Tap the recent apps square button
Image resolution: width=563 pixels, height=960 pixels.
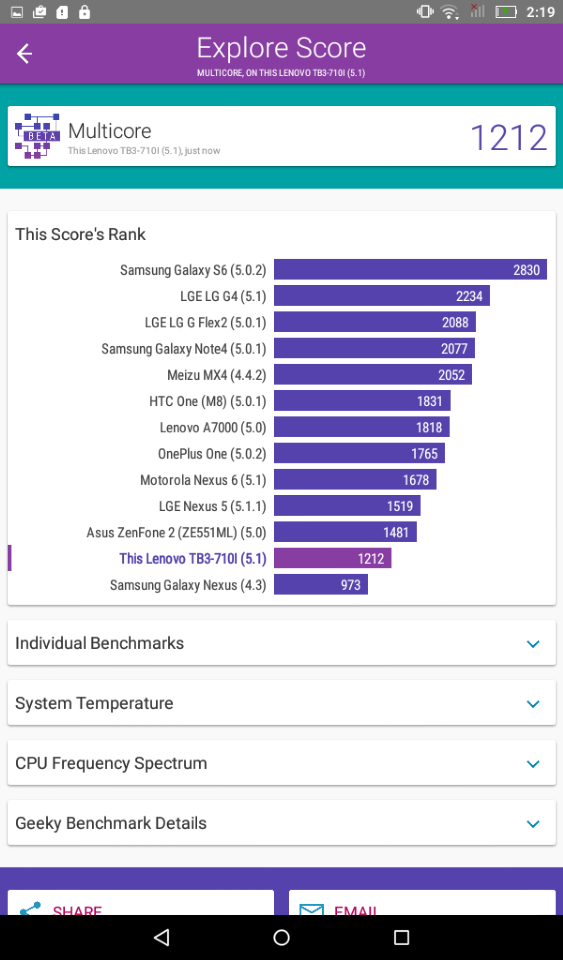point(401,937)
